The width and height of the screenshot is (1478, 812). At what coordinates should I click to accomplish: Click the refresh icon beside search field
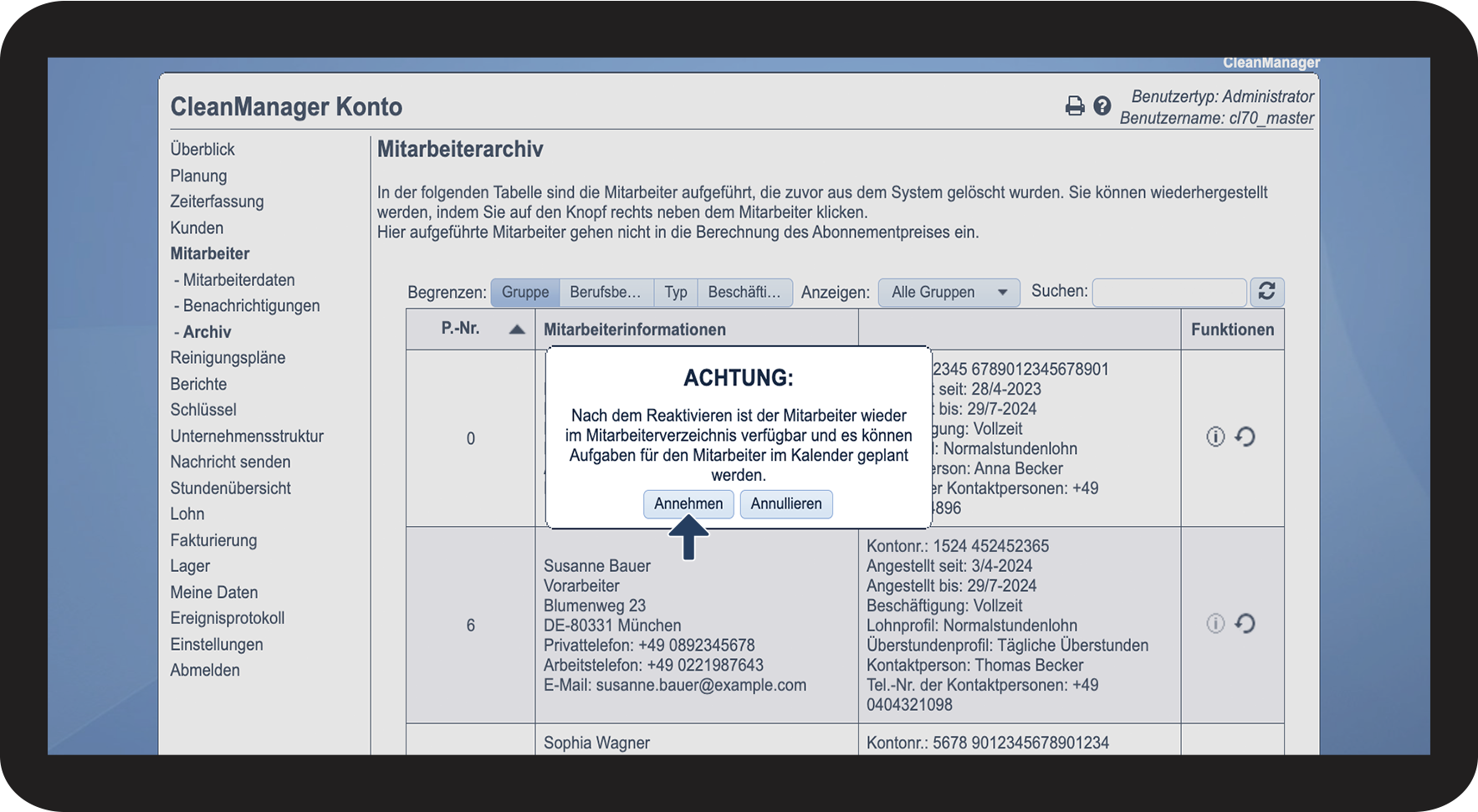(x=1266, y=292)
